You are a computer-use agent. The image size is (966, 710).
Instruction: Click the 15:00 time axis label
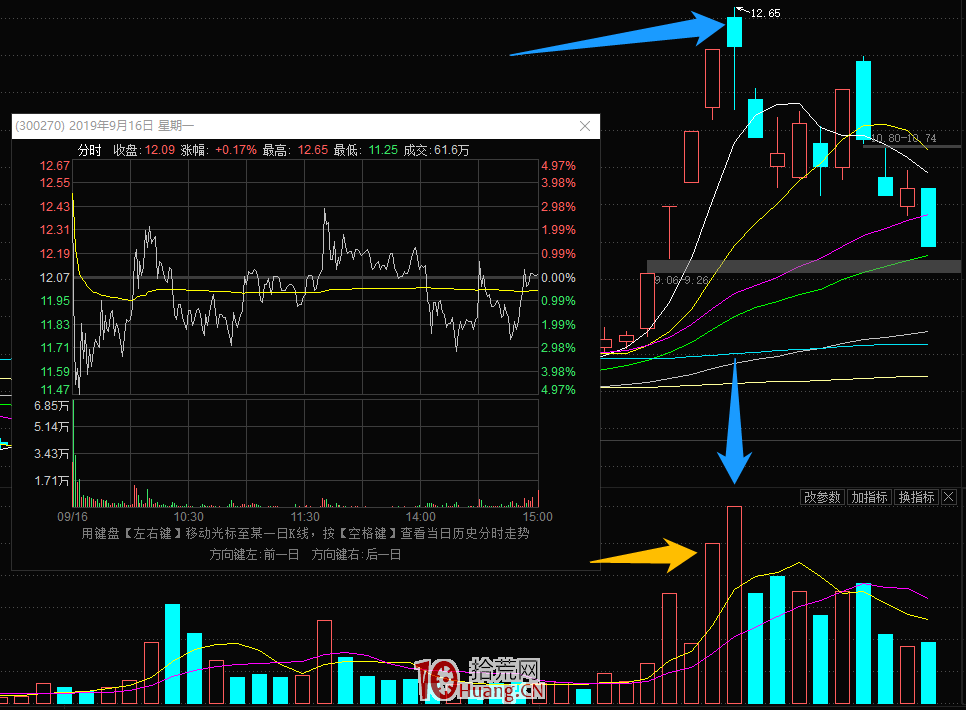[x=537, y=516]
